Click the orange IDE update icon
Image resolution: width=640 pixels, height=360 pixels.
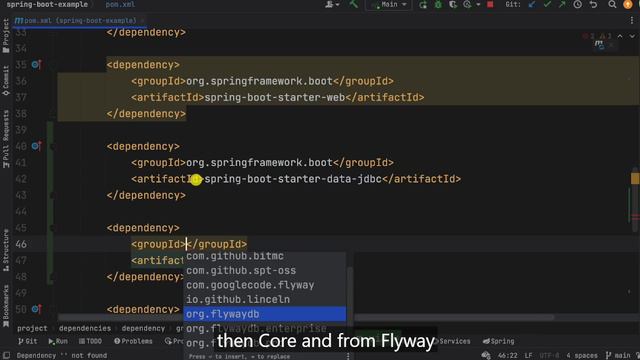coord(628,4)
